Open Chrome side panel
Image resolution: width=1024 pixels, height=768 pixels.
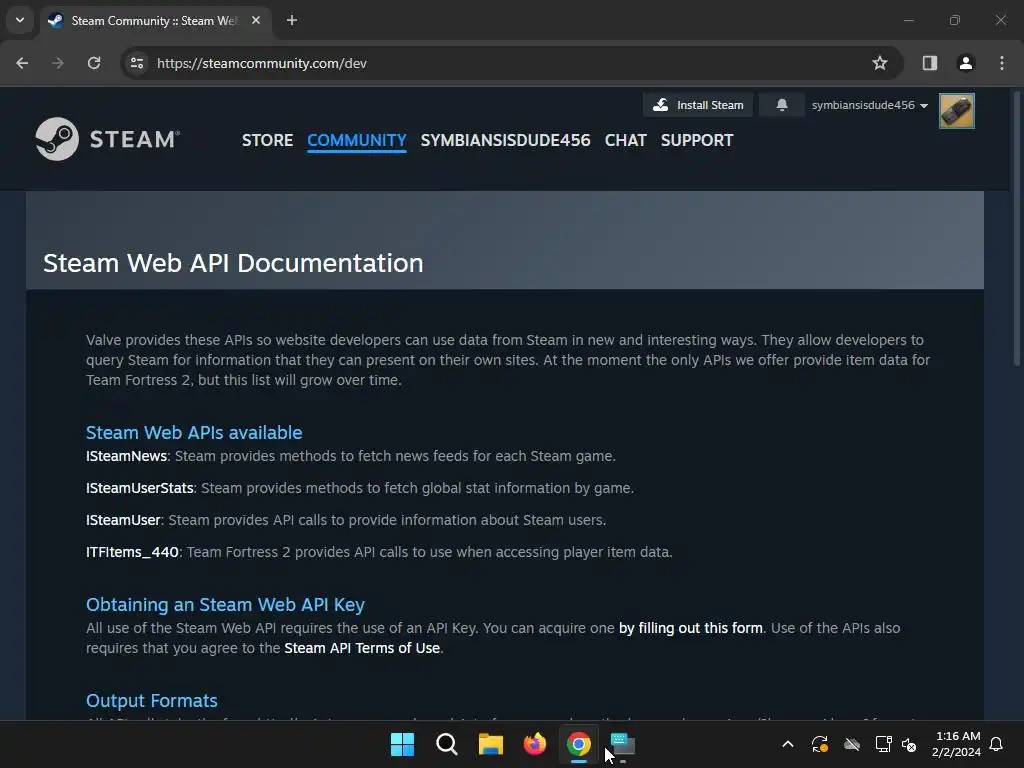929,63
